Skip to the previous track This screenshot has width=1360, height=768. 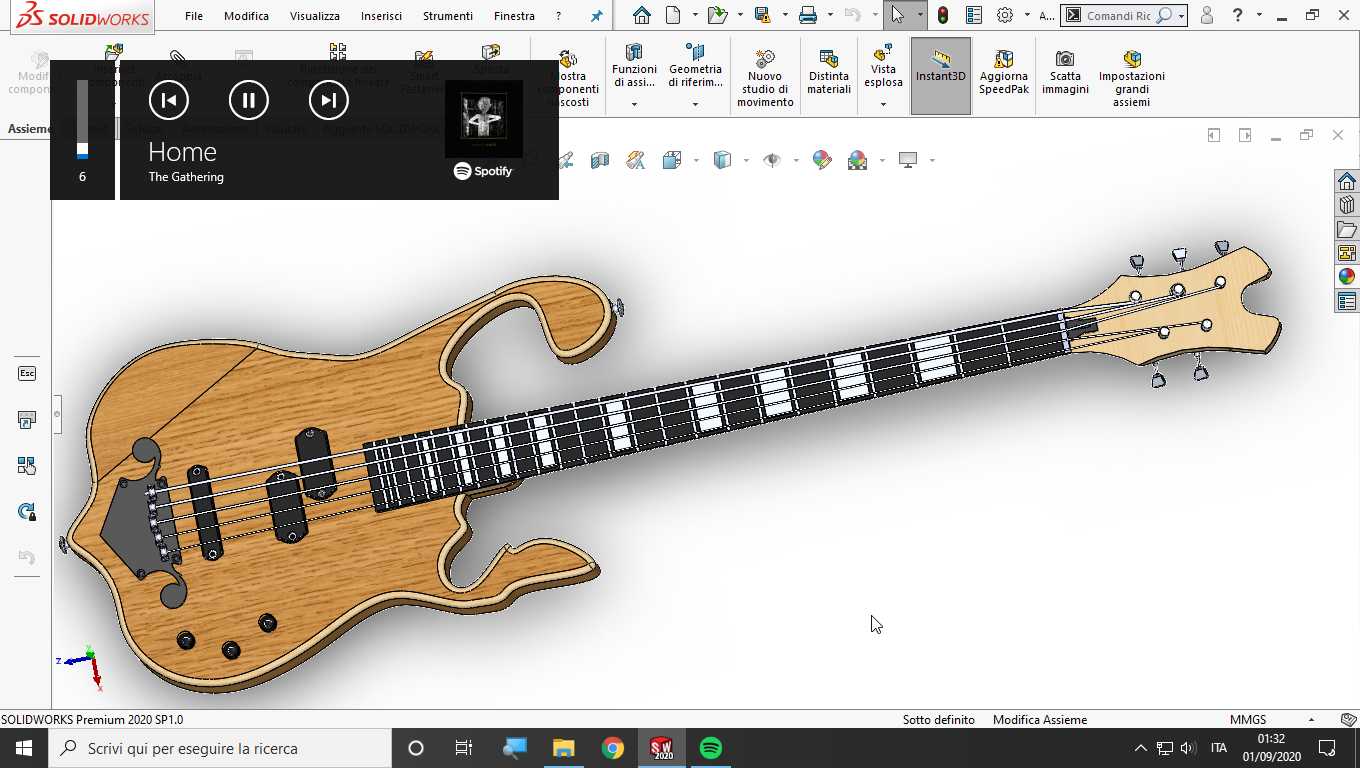pyautogui.click(x=169, y=100)
